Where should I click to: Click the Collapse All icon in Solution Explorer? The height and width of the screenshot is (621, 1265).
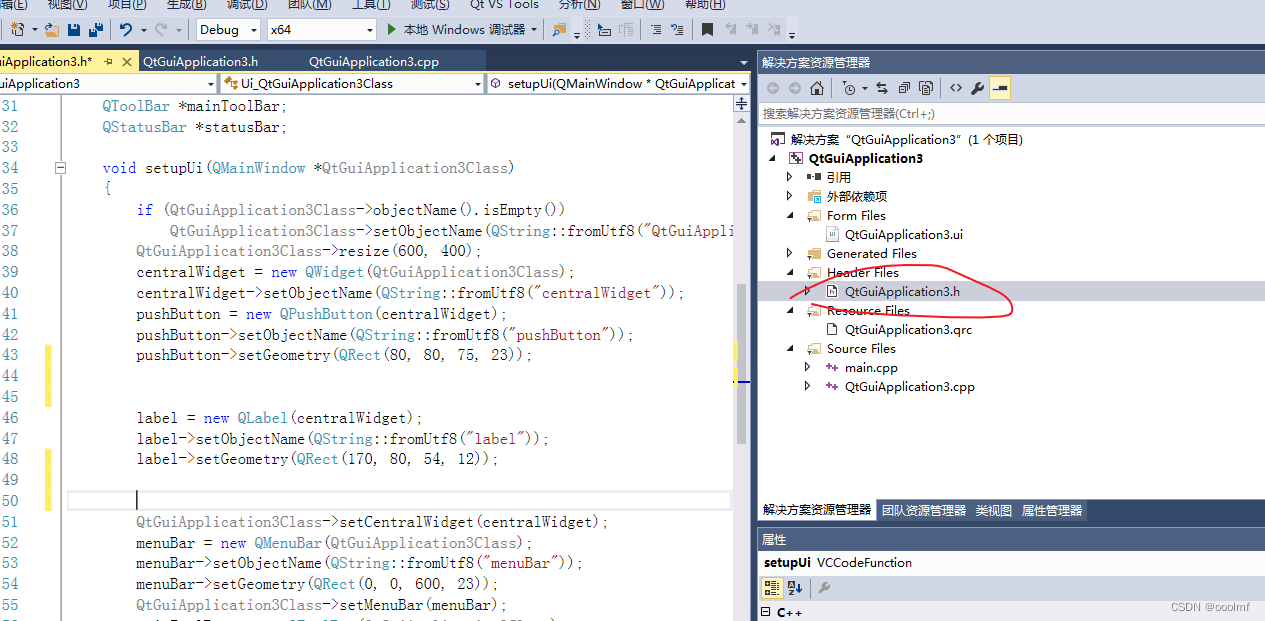(x=904, y=88)
